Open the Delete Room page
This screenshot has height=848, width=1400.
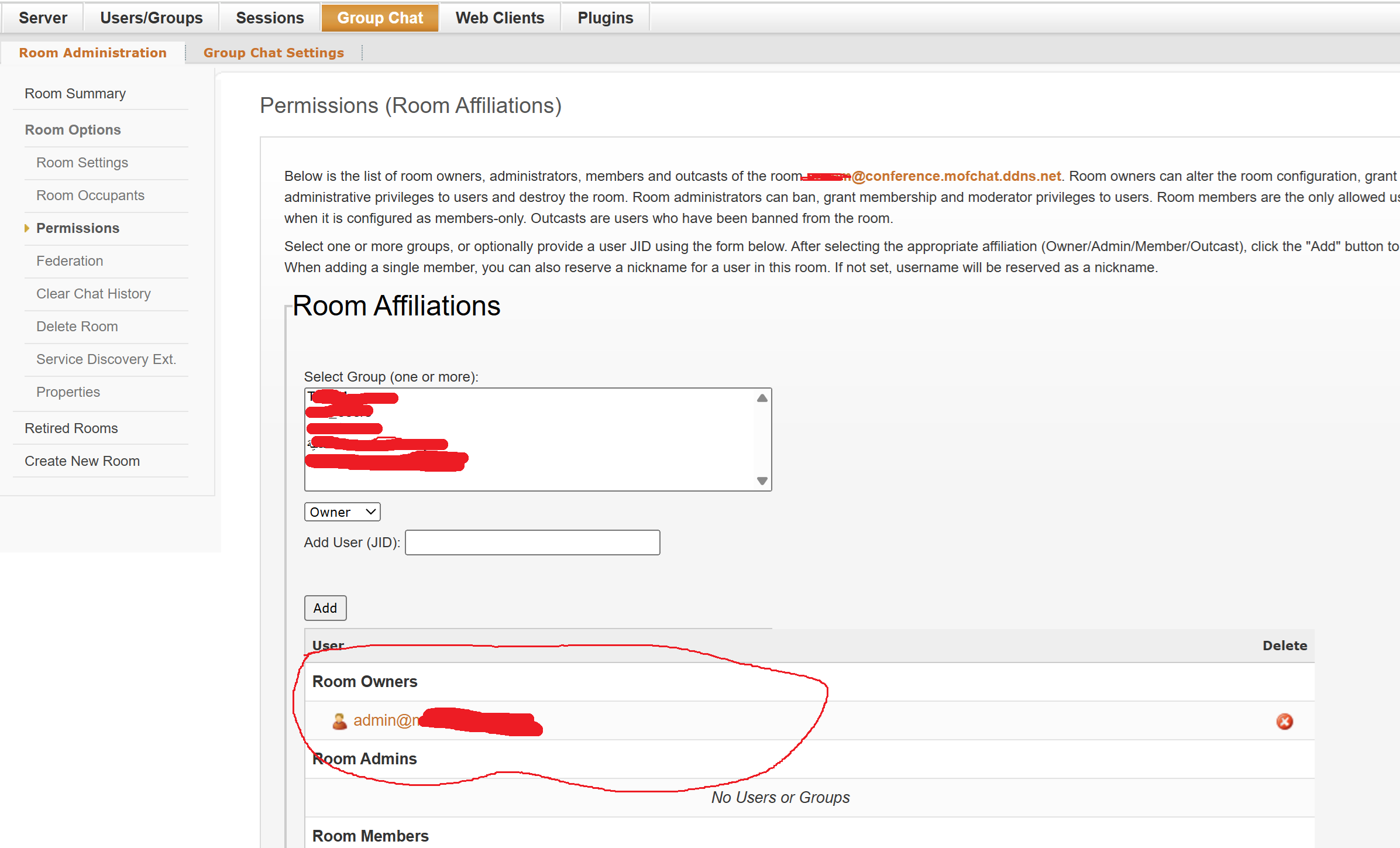(x=77, y=327)
